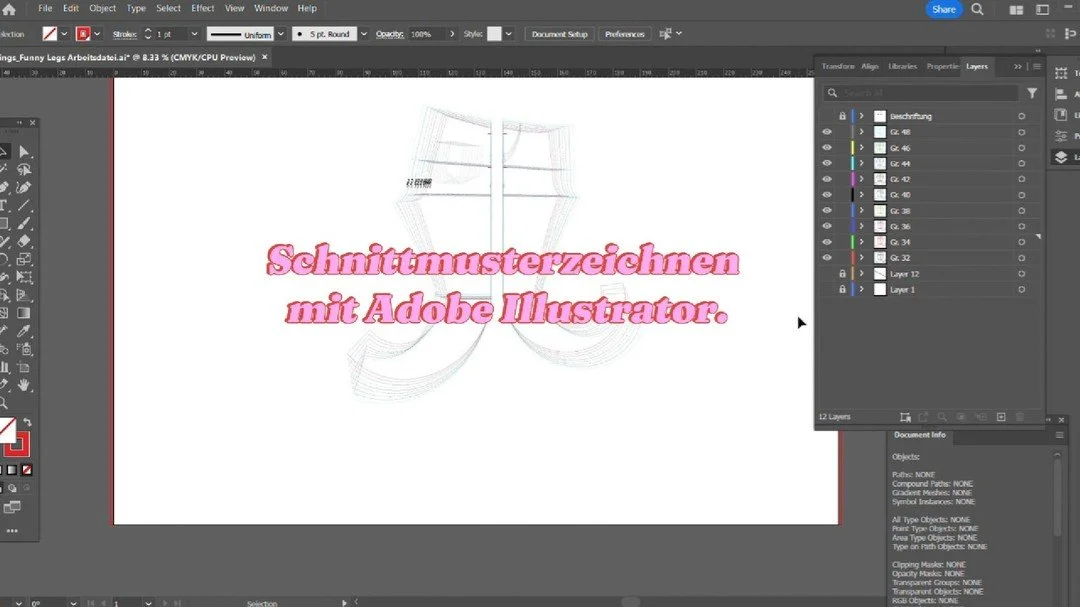Click the Opacity label link
1080x607 pixels.
coord(389,34)
